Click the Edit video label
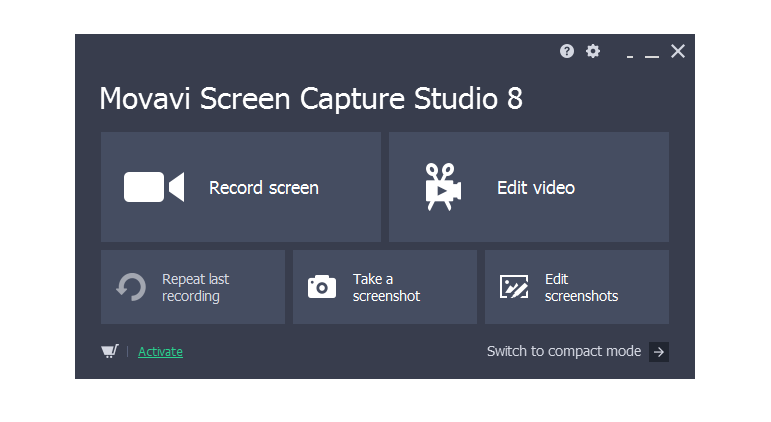 (536, 188)
